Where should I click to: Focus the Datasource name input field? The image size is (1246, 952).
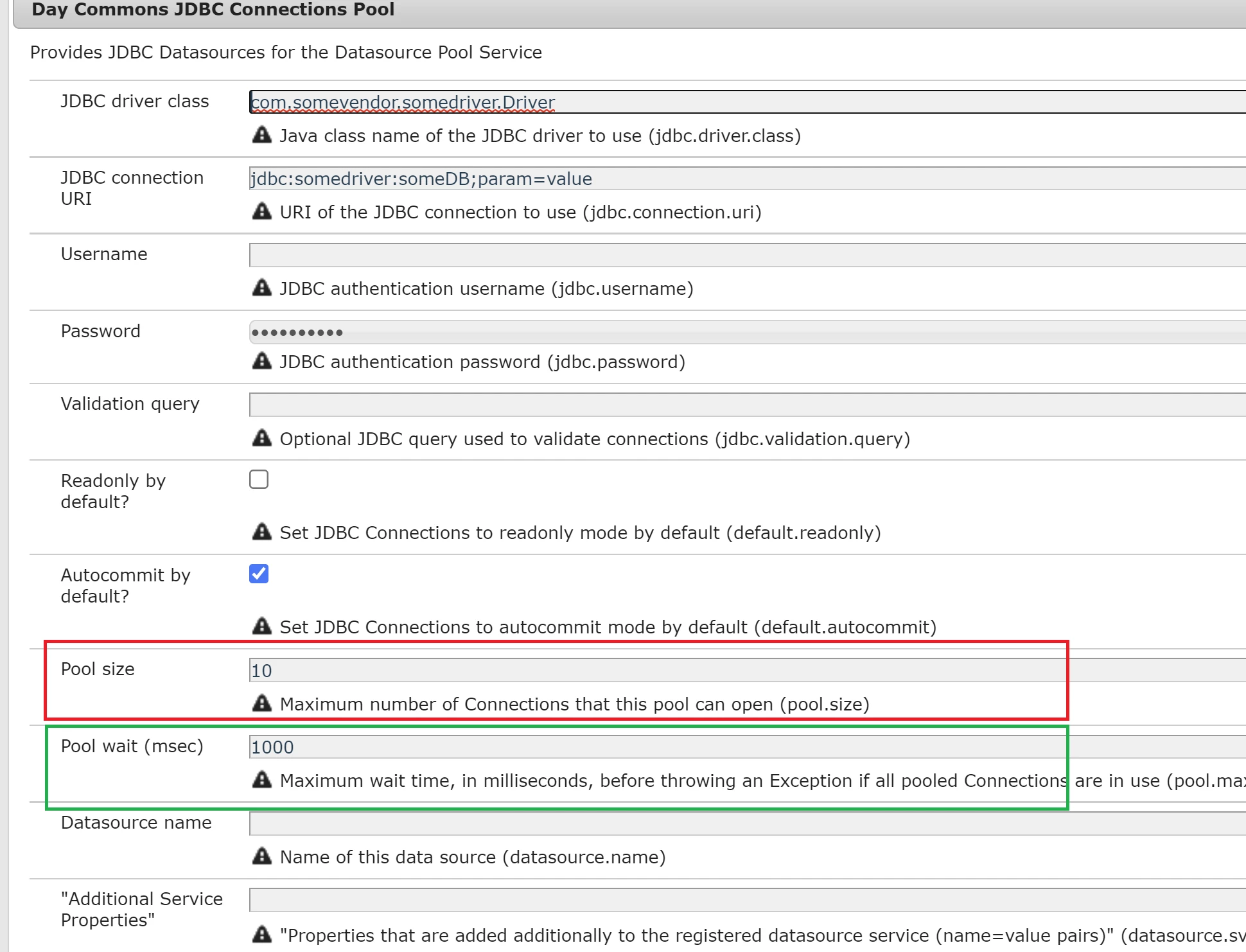(745, 824)
